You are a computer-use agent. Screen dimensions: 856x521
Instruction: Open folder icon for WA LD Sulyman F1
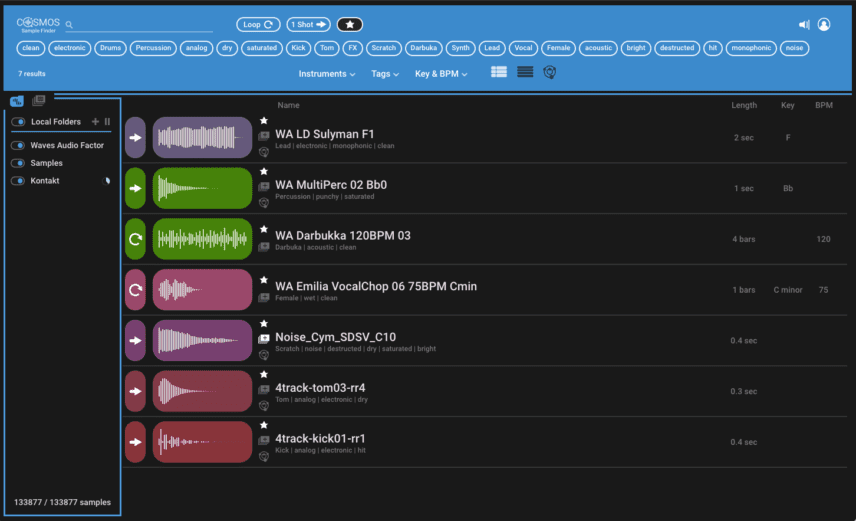tap(264, 135)
